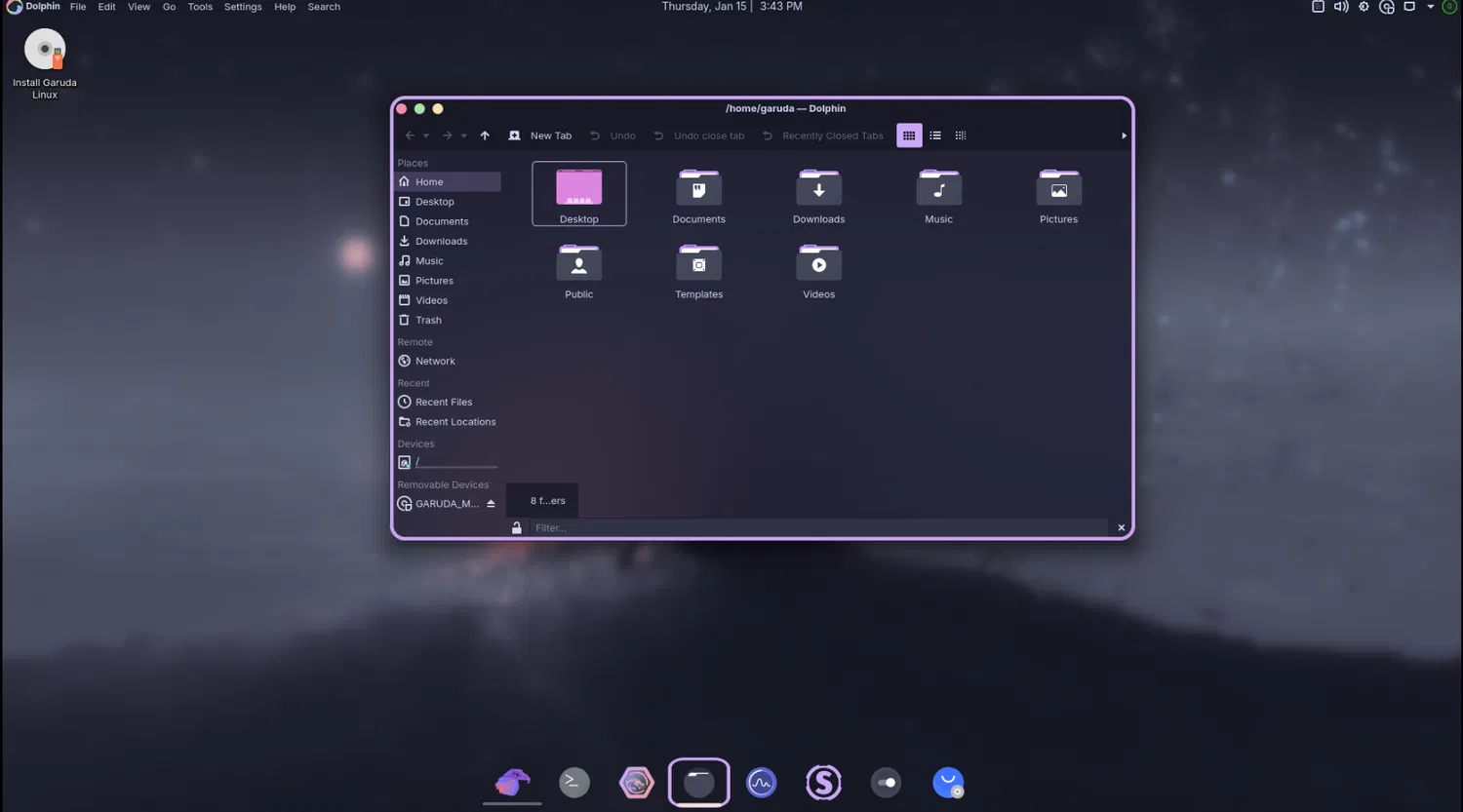Open Recent Files in sidebar
Screen dimensions: 1463x812
click(x=448, y=402)
